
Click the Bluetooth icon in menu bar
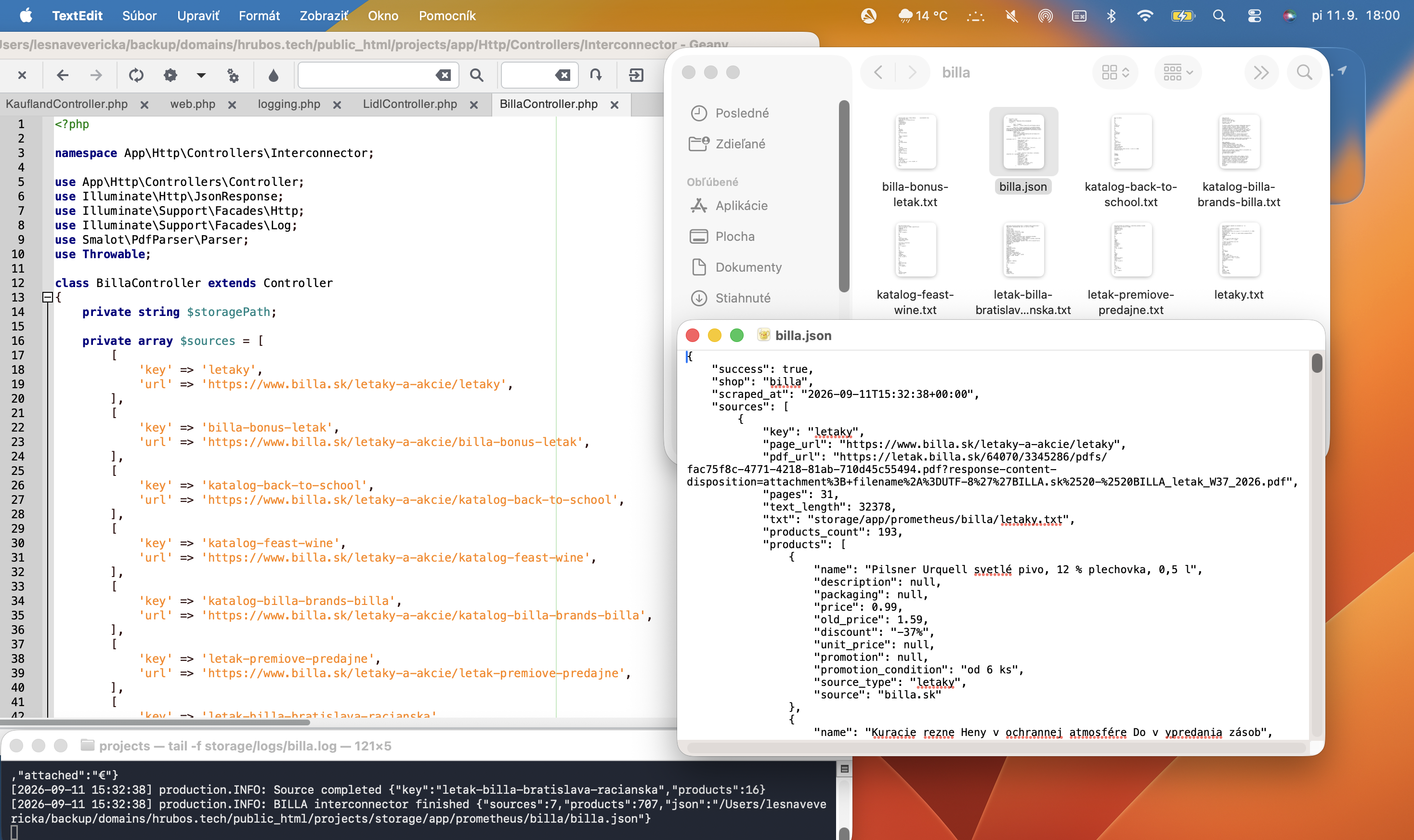coord(1111,15)
